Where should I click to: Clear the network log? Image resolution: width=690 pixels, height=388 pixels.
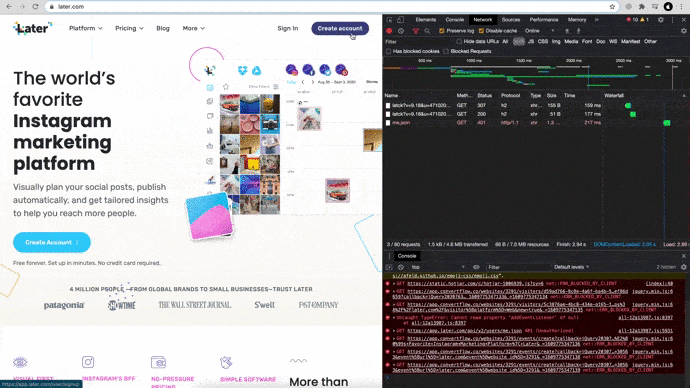[401, 31]
